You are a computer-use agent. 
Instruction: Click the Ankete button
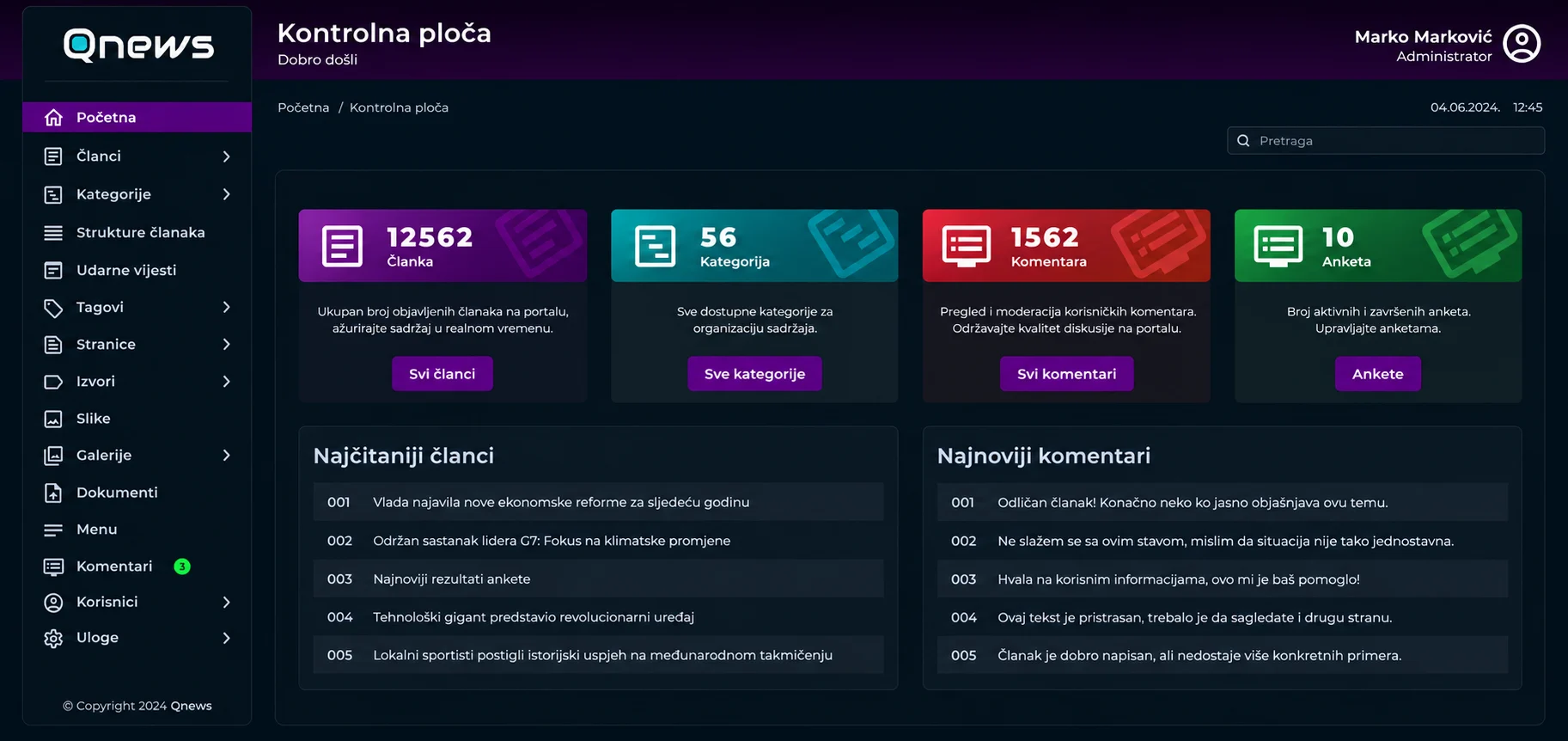[1377, 374]
